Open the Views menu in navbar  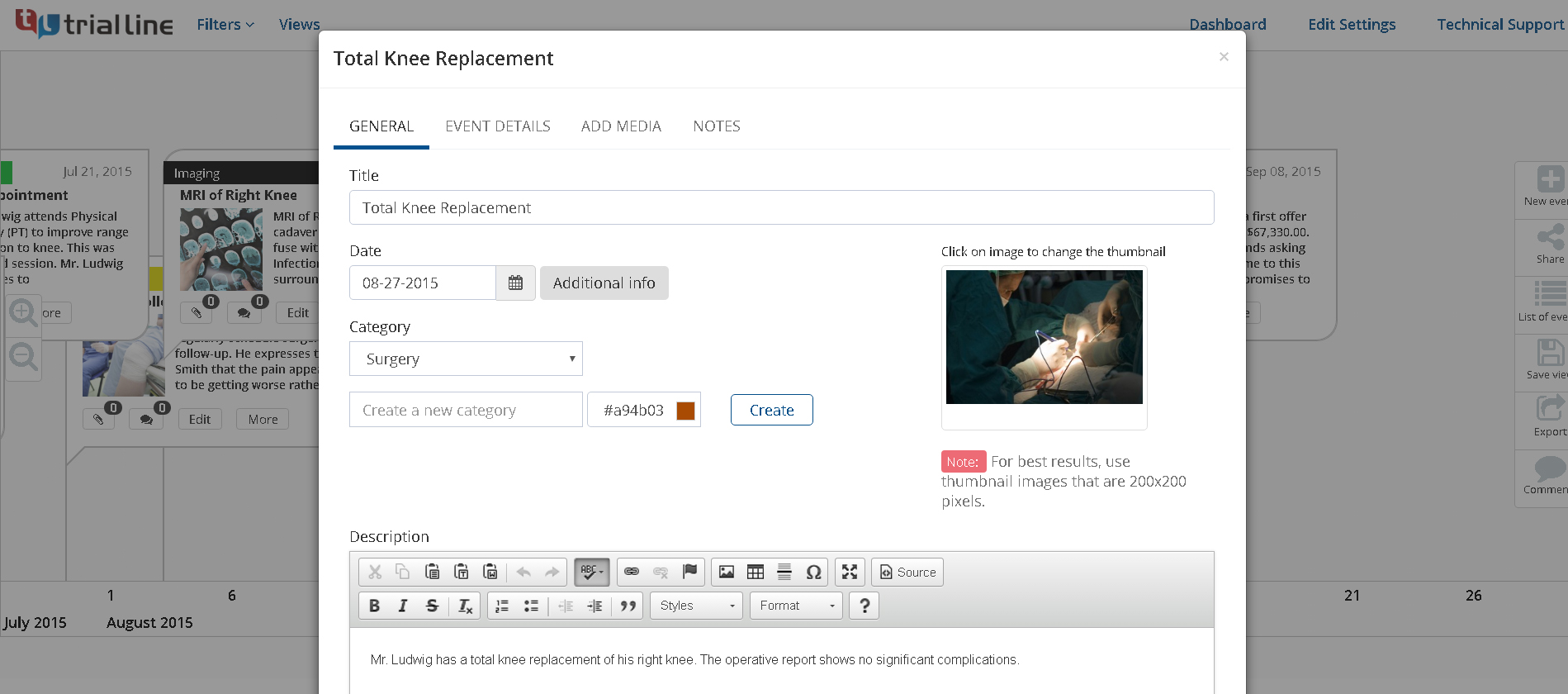click(x=299, y=25)
